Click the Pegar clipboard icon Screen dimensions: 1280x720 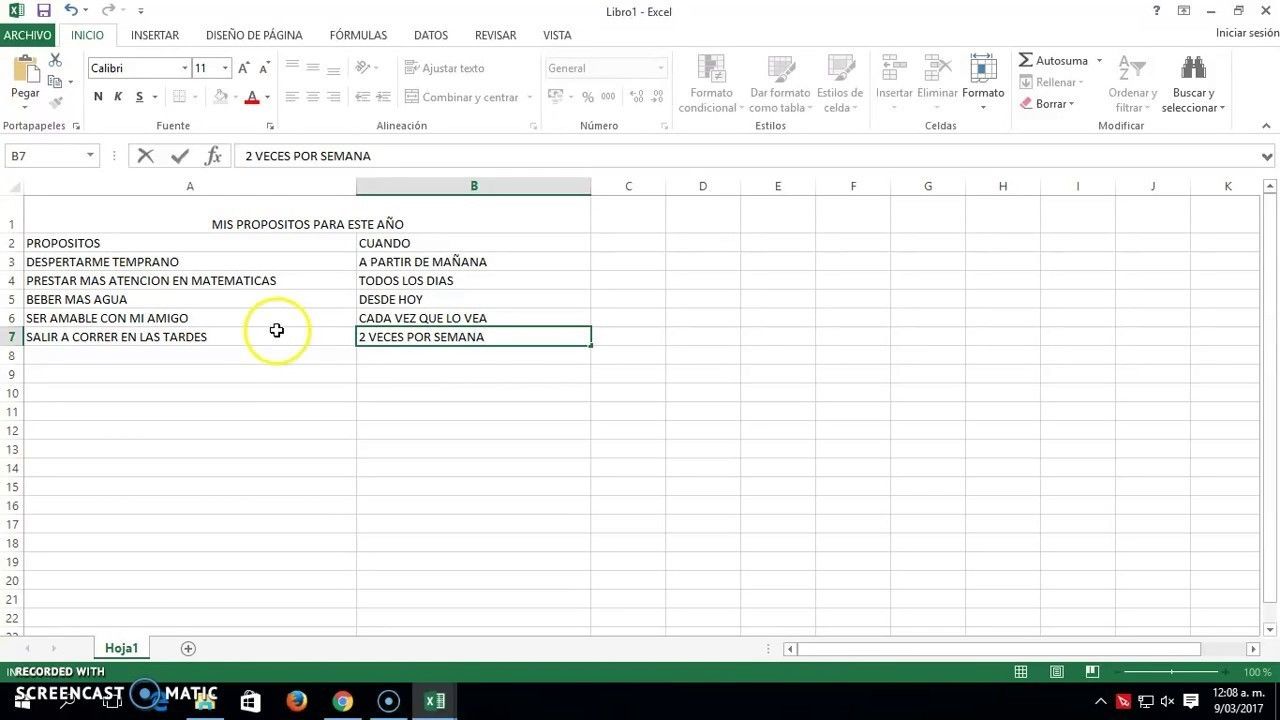(x=25, y=70)
